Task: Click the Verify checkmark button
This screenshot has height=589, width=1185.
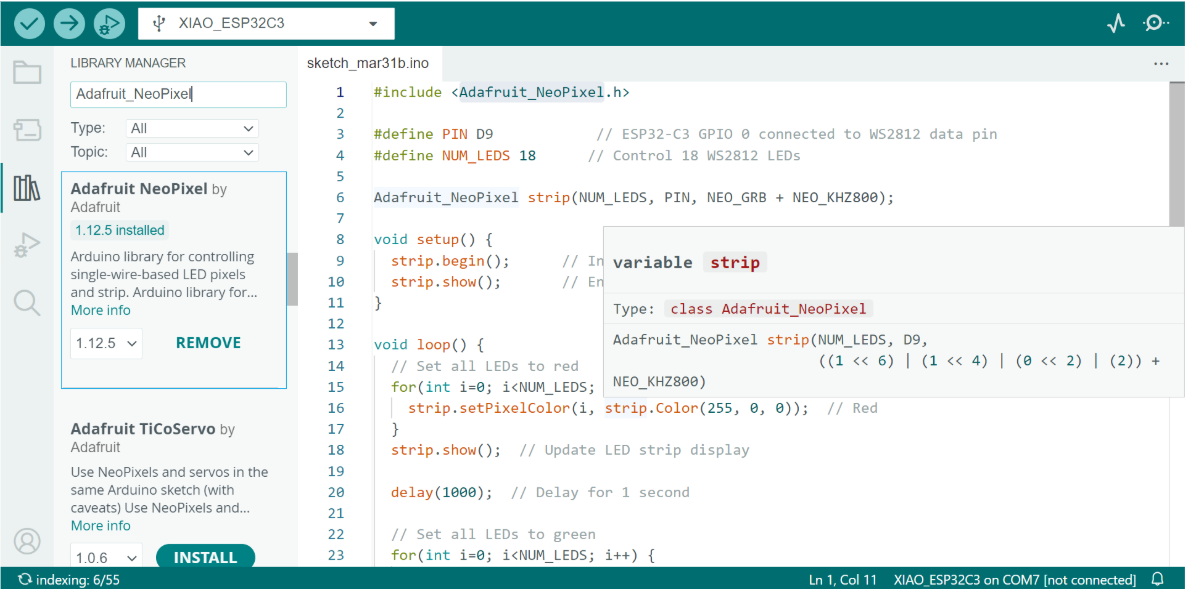Action: pyautogui.click(x=29, y=23)
